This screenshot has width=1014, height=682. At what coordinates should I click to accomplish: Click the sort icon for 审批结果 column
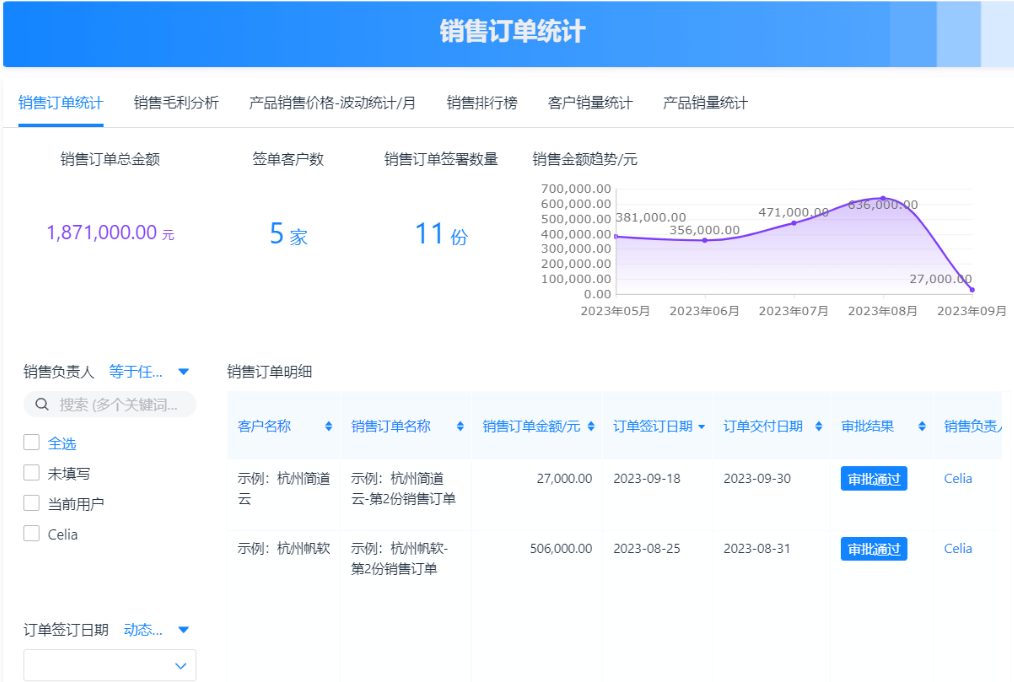(x=922, y=426)
